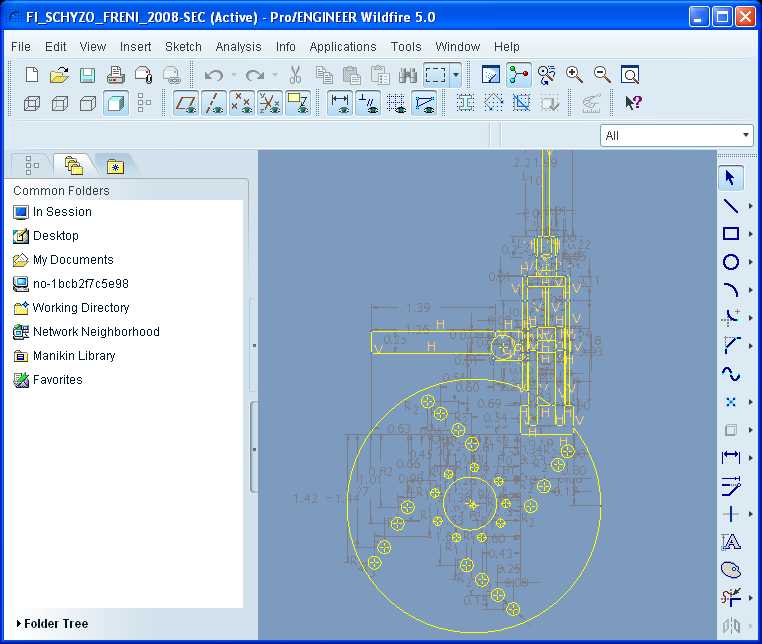Switch to the Favorites navigator tab
The width and height of the screenshot is (762, 644).
tap(115, 165)
